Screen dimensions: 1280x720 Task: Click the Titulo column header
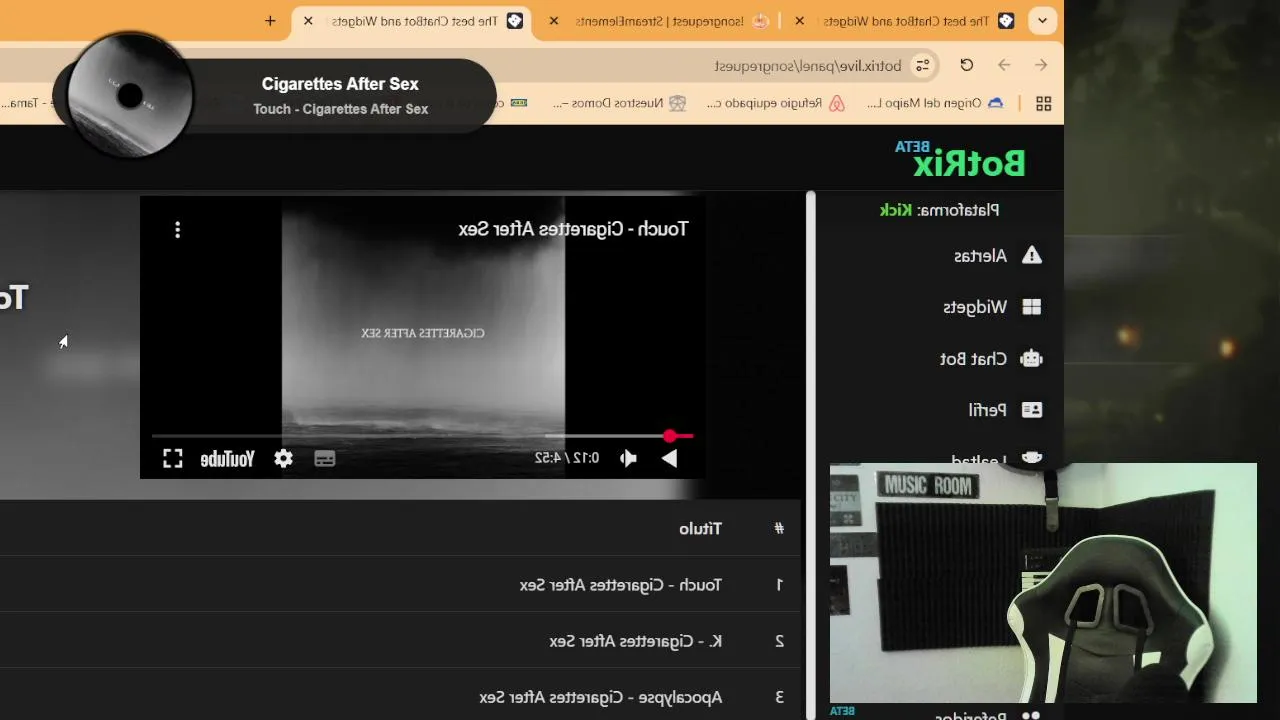(x=700, y=528)
